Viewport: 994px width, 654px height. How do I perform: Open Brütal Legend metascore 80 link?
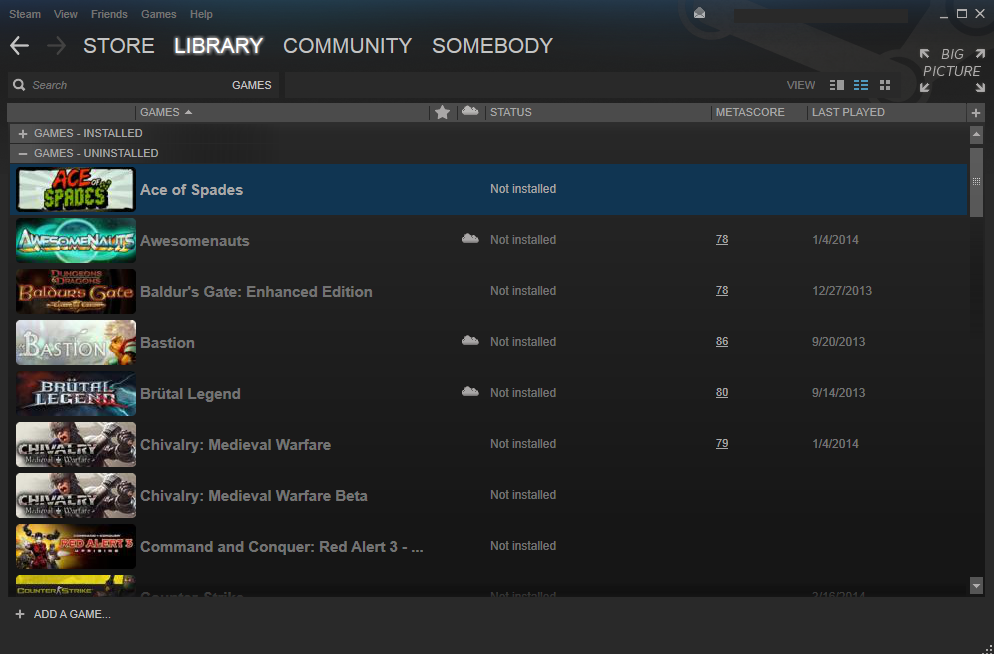722,392
